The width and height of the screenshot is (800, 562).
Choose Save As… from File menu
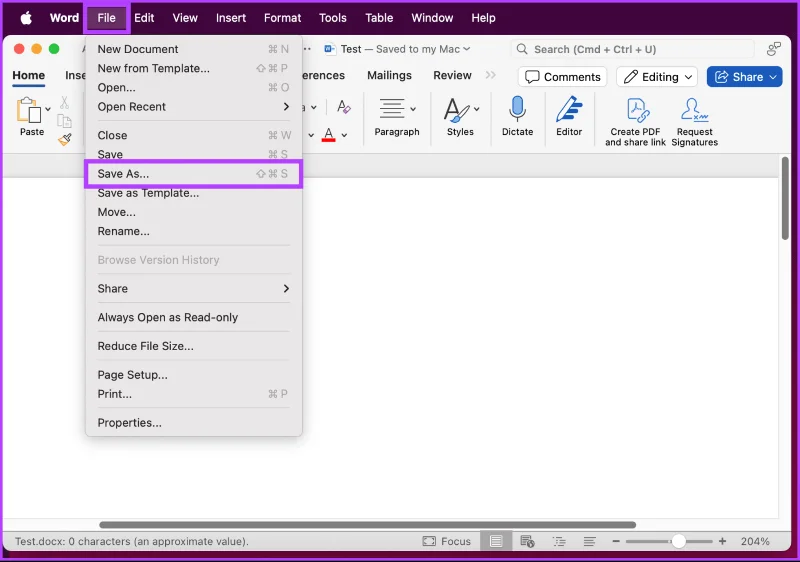tap(193, 174)
